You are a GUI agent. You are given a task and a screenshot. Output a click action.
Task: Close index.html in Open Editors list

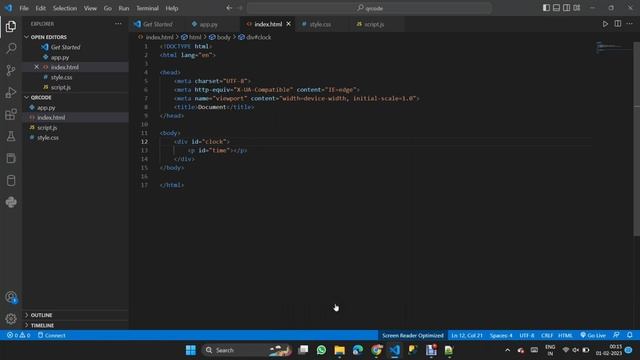click(36, 67)
